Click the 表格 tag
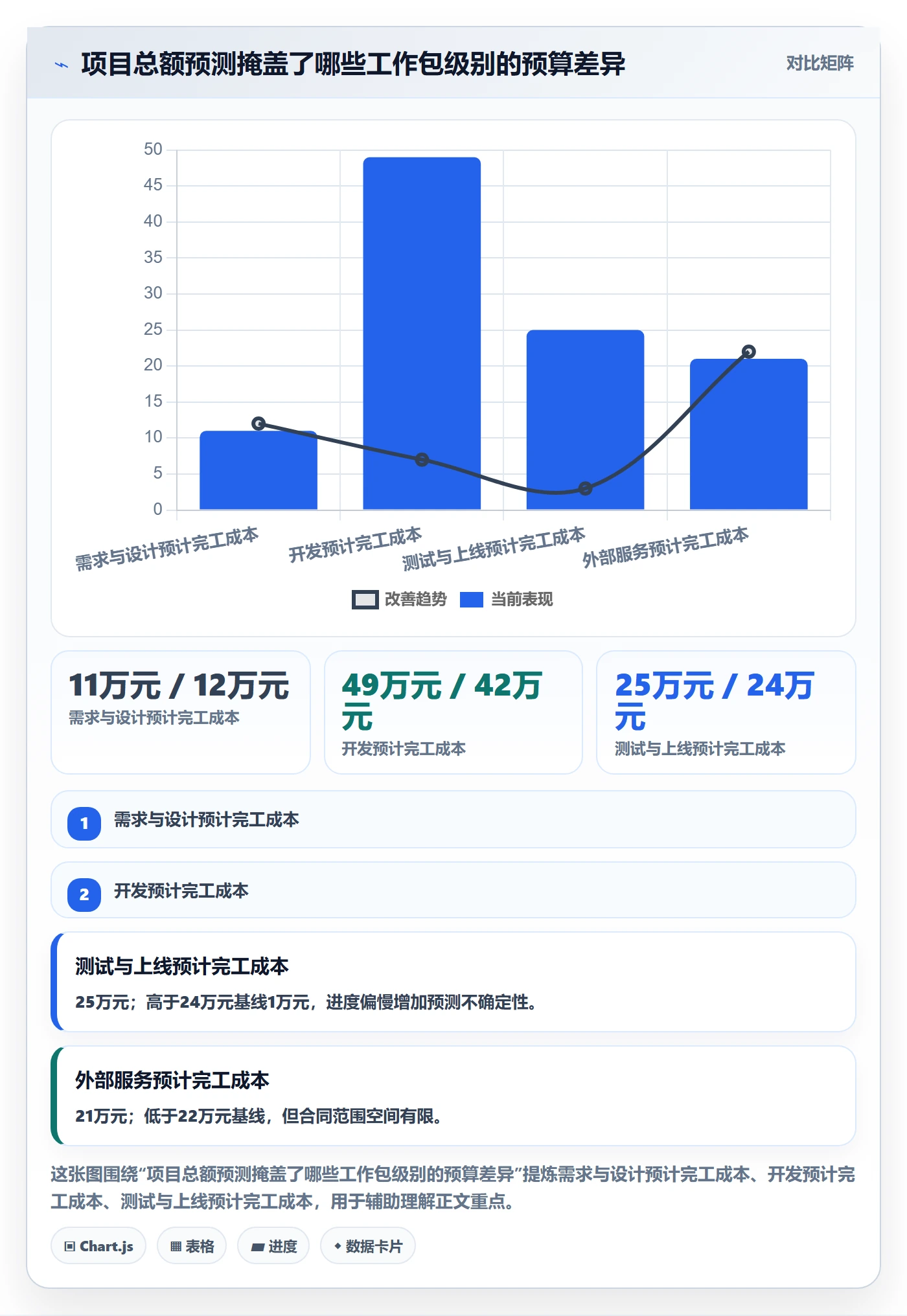 (192, 1245)
